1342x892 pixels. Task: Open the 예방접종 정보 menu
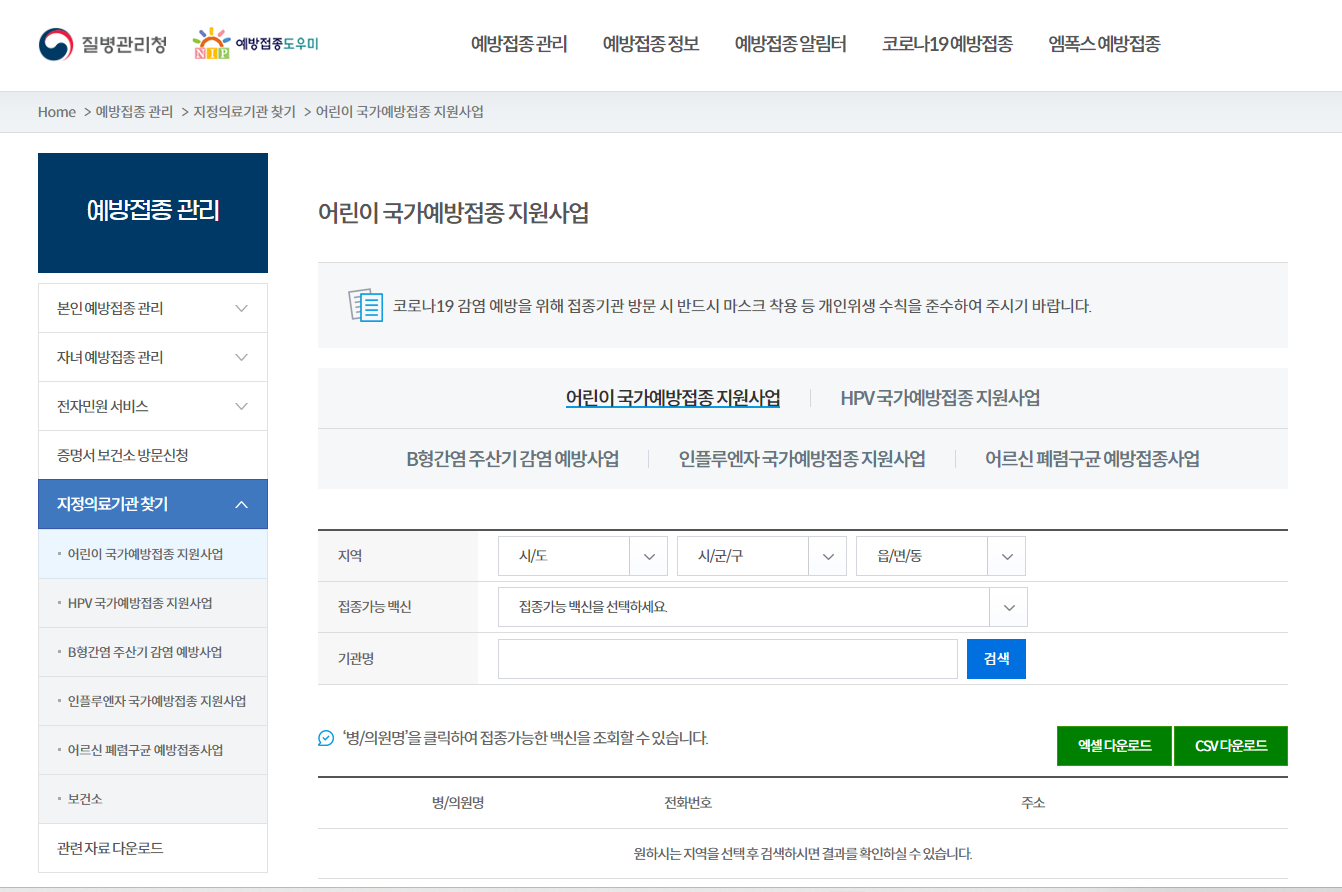point(650,44)
